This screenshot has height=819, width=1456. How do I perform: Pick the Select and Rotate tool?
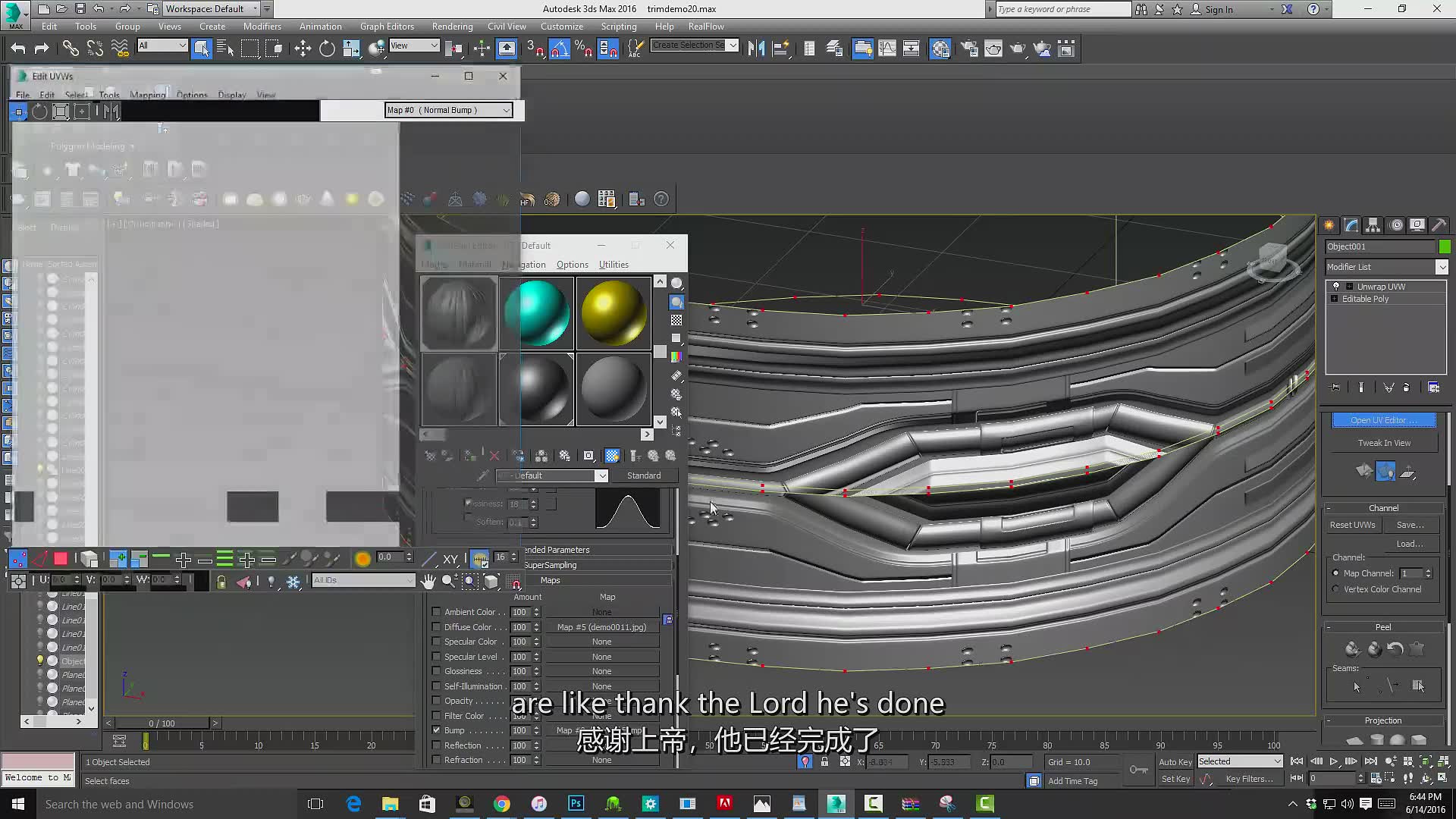pyautogui.click(x=327, y=49)
